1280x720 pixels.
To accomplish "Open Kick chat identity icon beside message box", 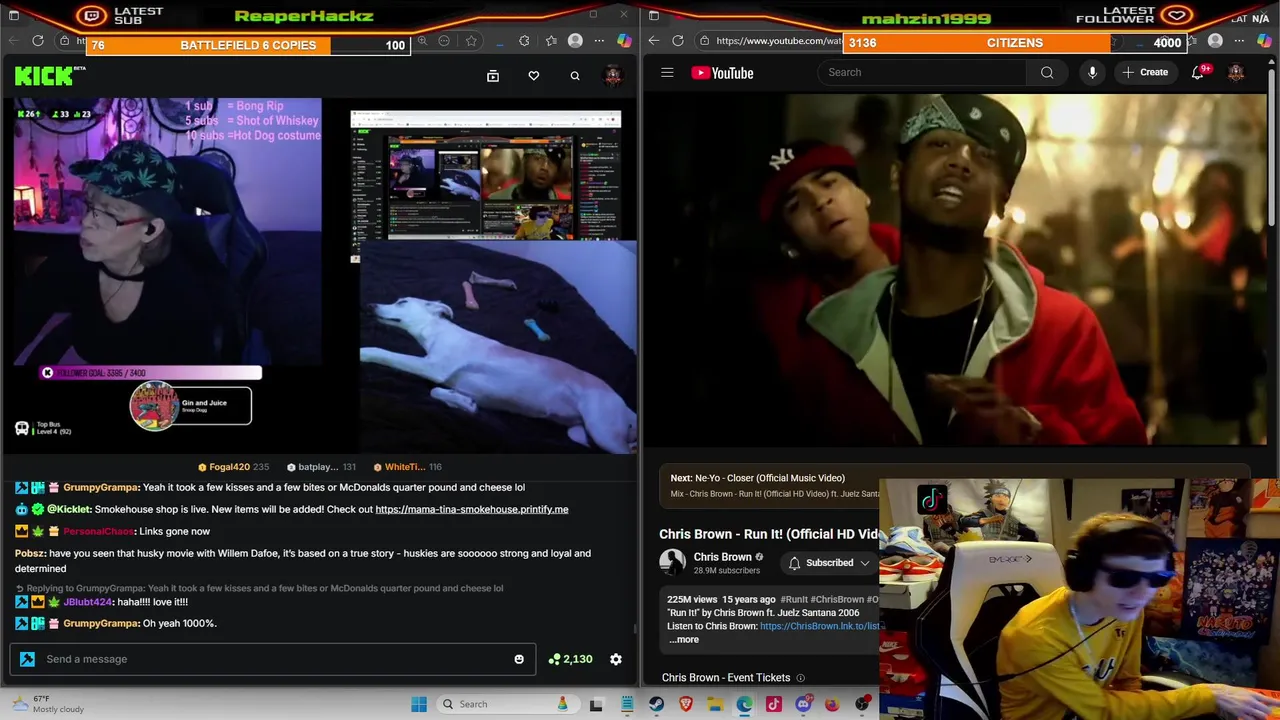I will click(x=27, y=659).
